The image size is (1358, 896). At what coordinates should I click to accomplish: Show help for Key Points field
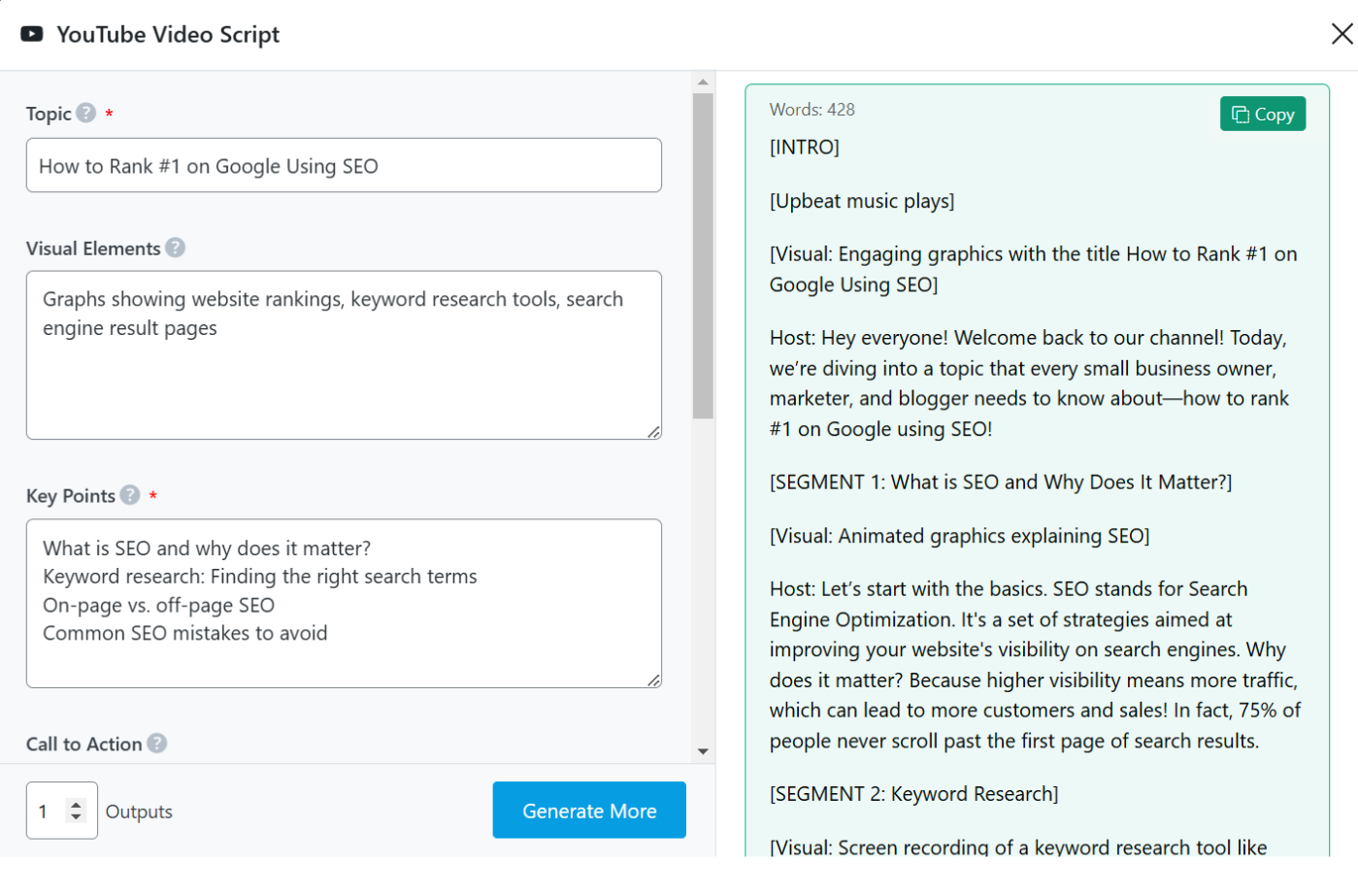click(x=130, y=495)
